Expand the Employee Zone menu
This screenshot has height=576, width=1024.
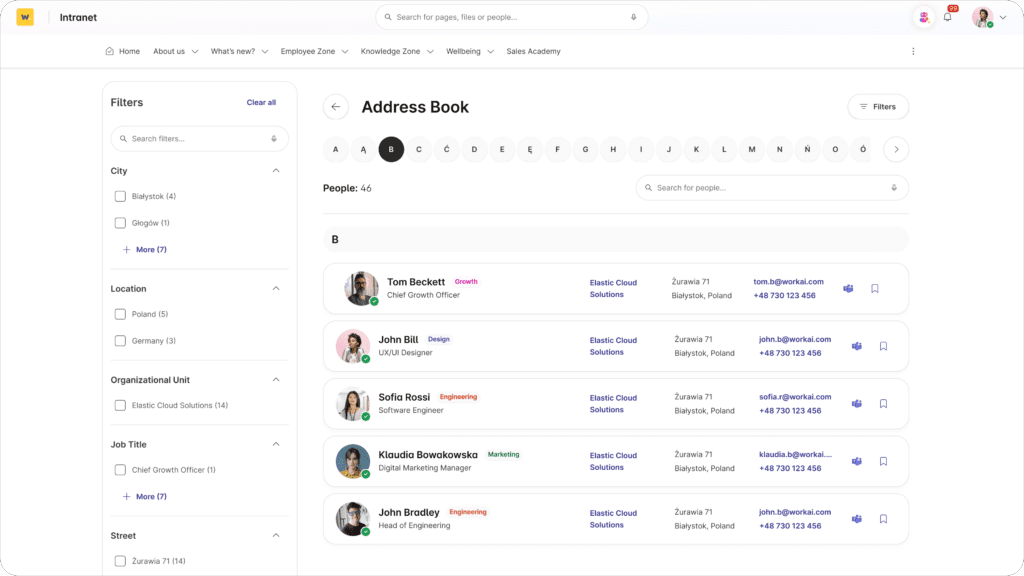(x=314, y=51)
